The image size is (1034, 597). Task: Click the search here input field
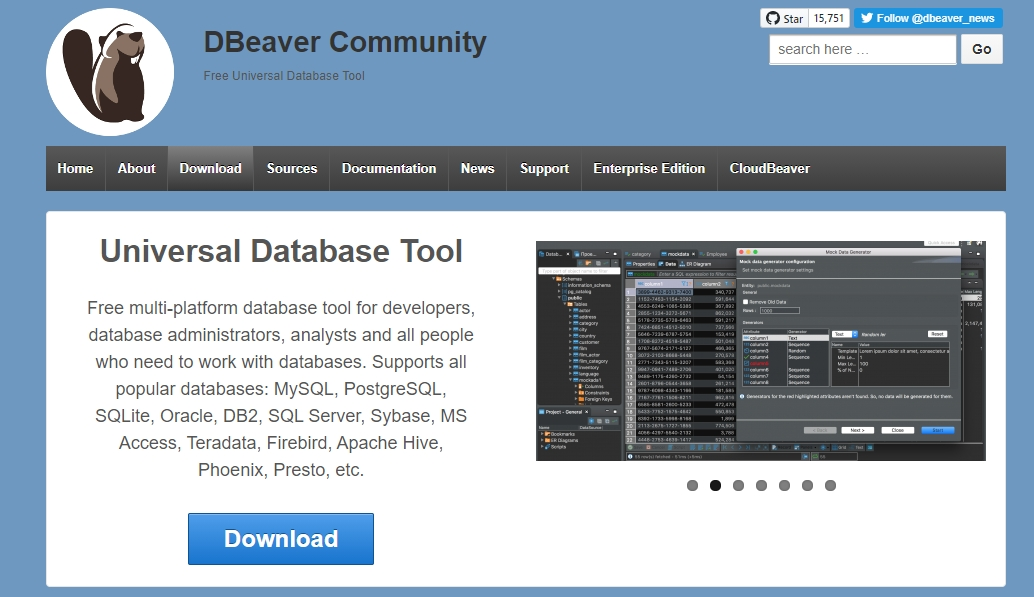pos(863,49)
